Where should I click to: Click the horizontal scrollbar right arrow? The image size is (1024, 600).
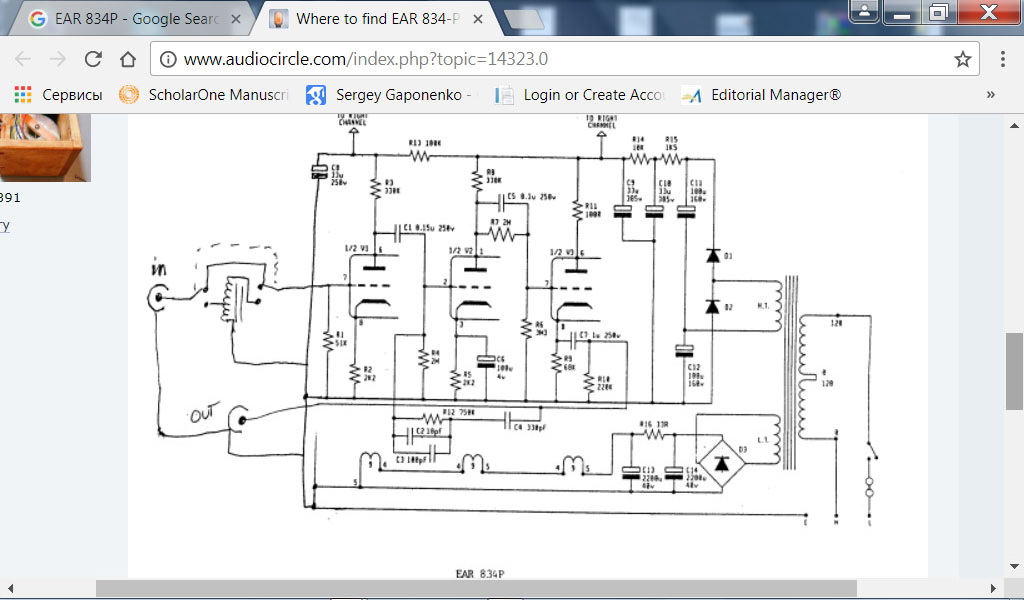pos(993,588)
